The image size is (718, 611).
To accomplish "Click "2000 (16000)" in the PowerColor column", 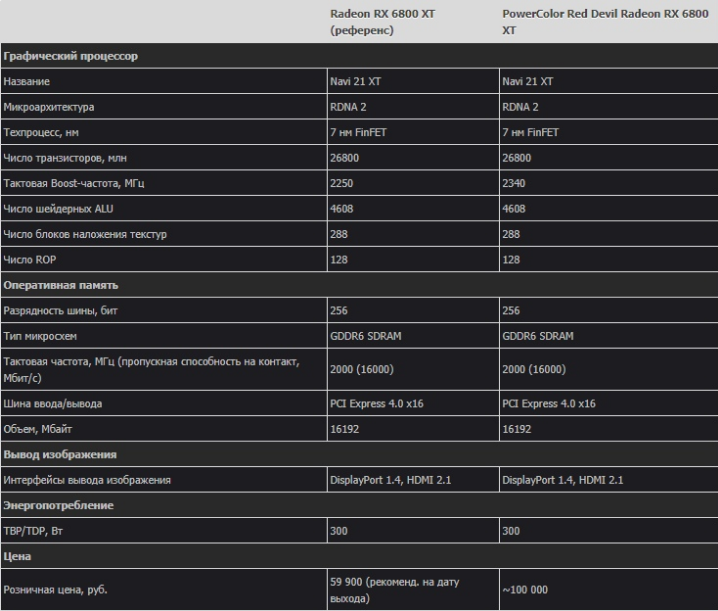I will click(x=534, y=369).
